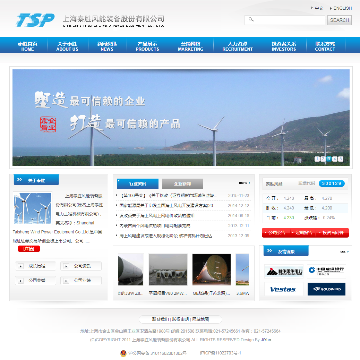Open the last news headline in the list

point(166,236)
